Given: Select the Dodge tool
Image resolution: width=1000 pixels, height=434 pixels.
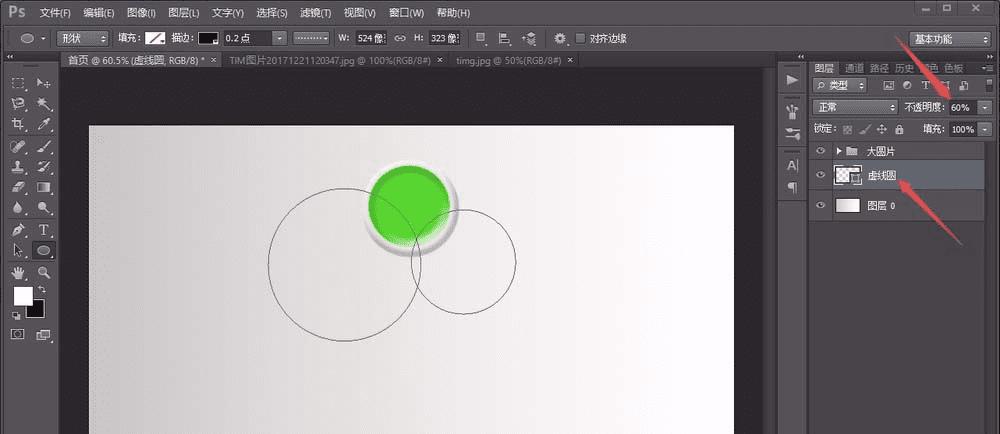Looking at the screenshot, I should [x=43, y=208].
